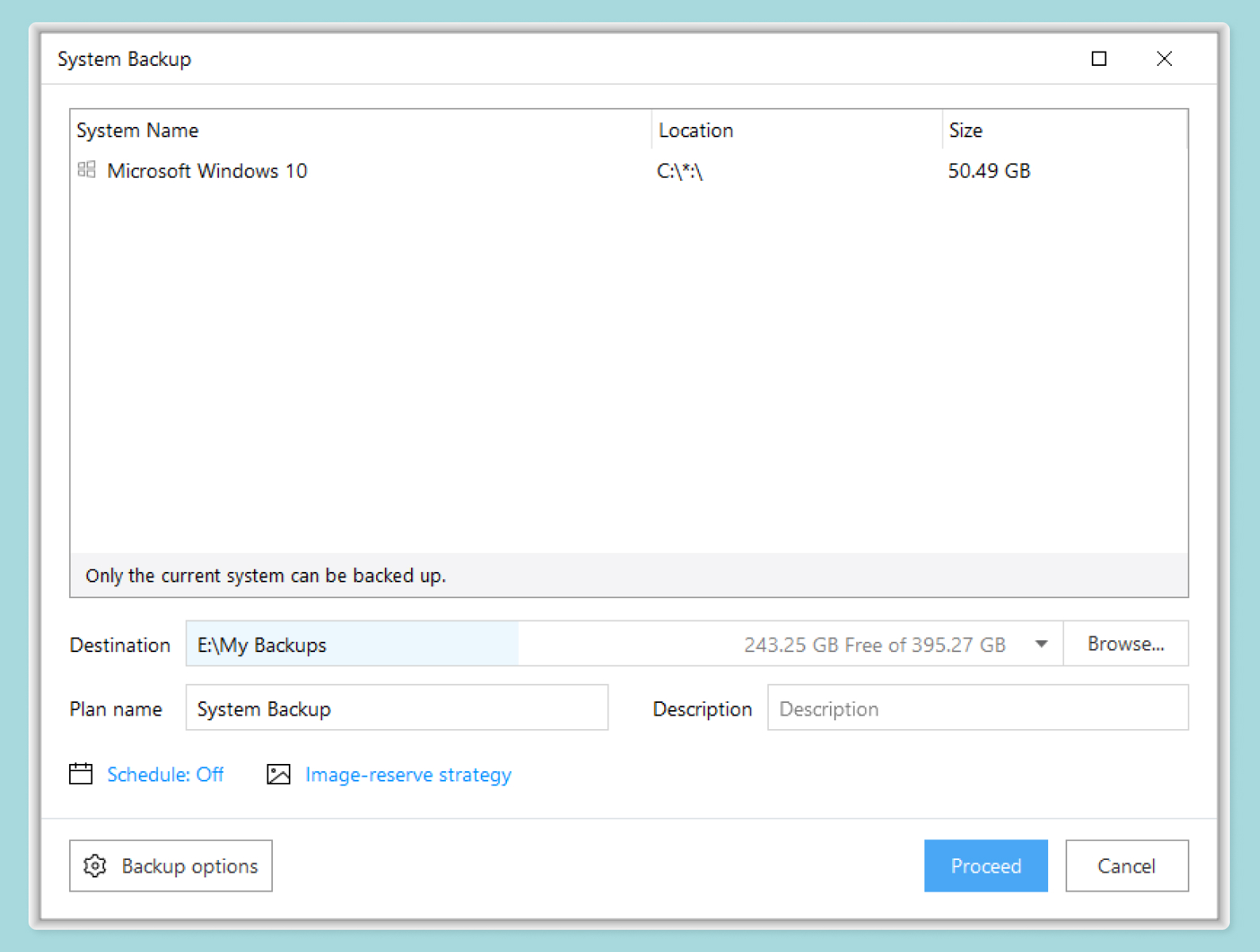Image resolution: width=1260 pixels, height=952 pixels.
Task: Click the gear icon in Backup options
Action: (95, 866)
